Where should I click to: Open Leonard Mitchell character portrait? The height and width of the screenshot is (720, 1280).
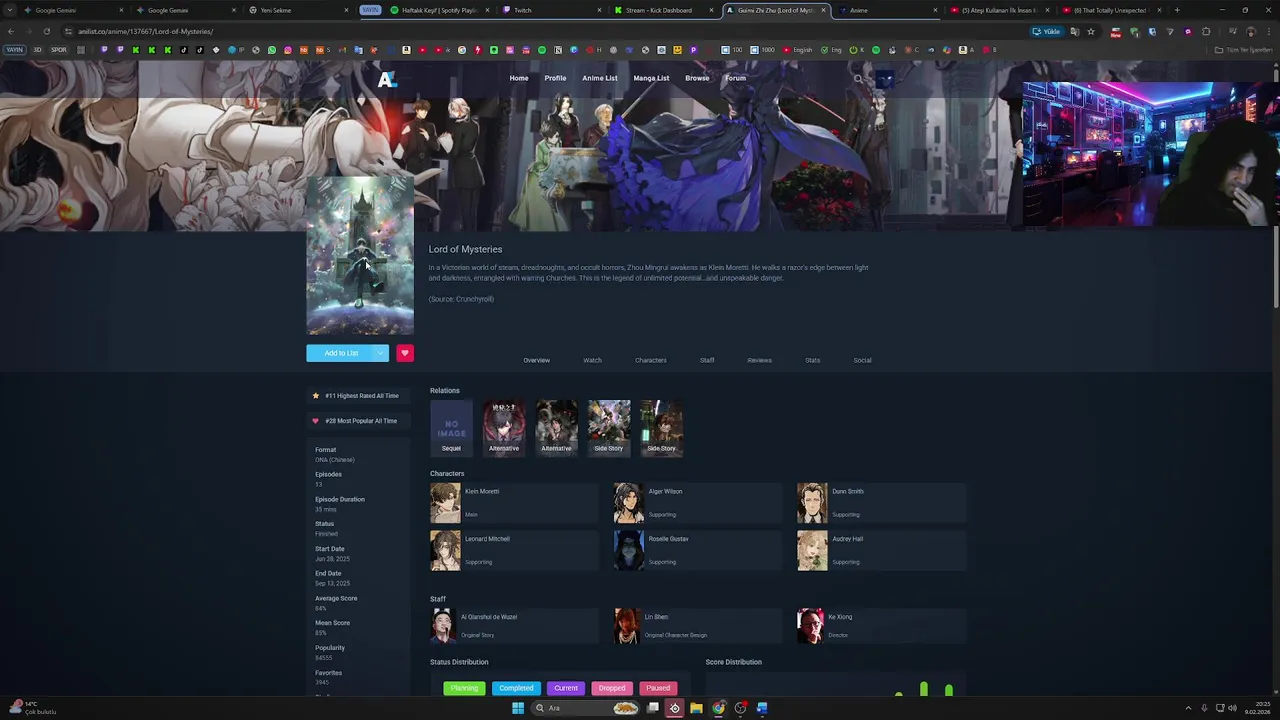coord(445,550)
